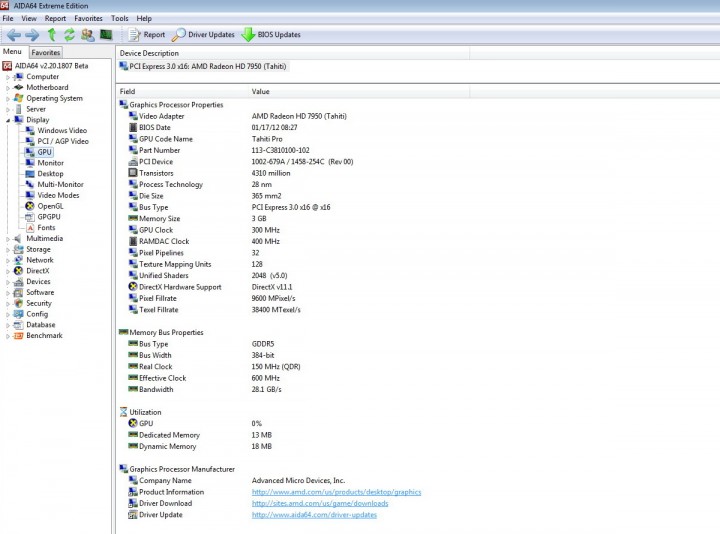Expand the Network node arrow
Image resolution: width=720 pixels, height=534 pixels.
[8, 260]
